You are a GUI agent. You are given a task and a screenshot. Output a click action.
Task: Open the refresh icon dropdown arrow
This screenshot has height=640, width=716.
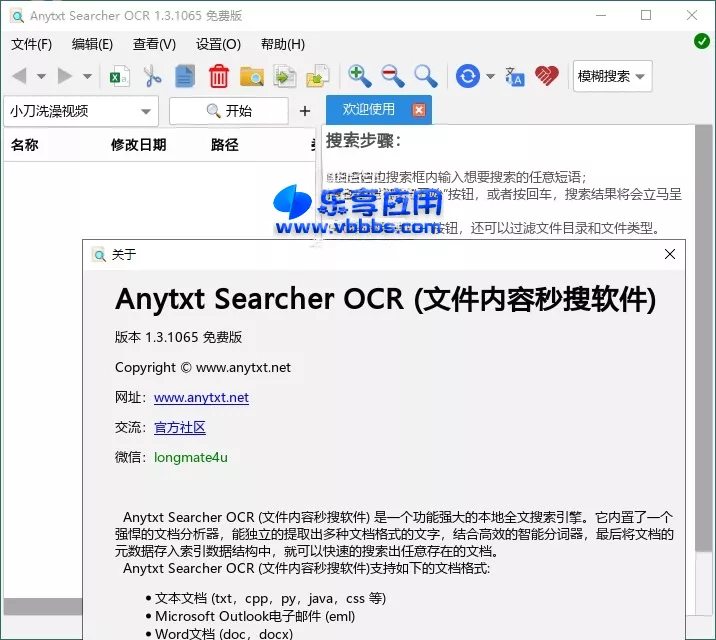pyautogui.click(x=490, y=76)
